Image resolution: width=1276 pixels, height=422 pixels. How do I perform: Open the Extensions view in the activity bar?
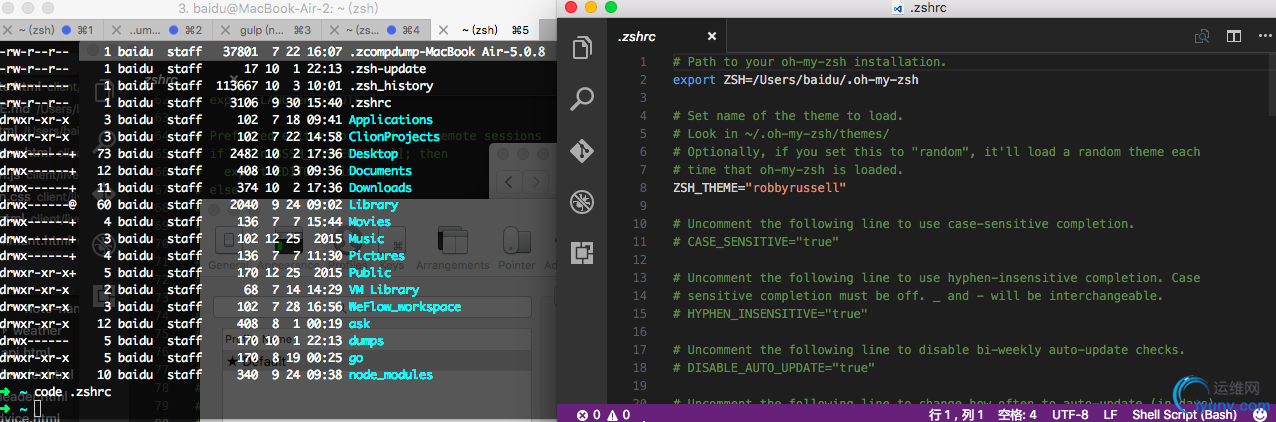pyautogui.click(x=583, y=253)
